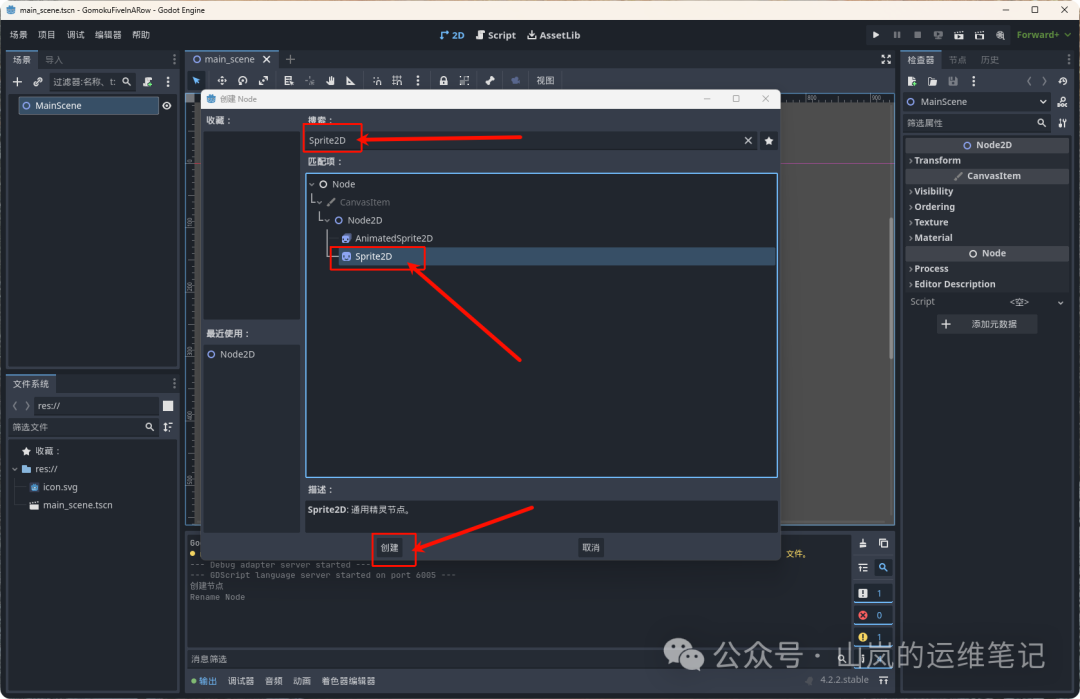
Task: Select the Select Mode arrow tool
Action: pyautogui.click(x=196, y=81)
